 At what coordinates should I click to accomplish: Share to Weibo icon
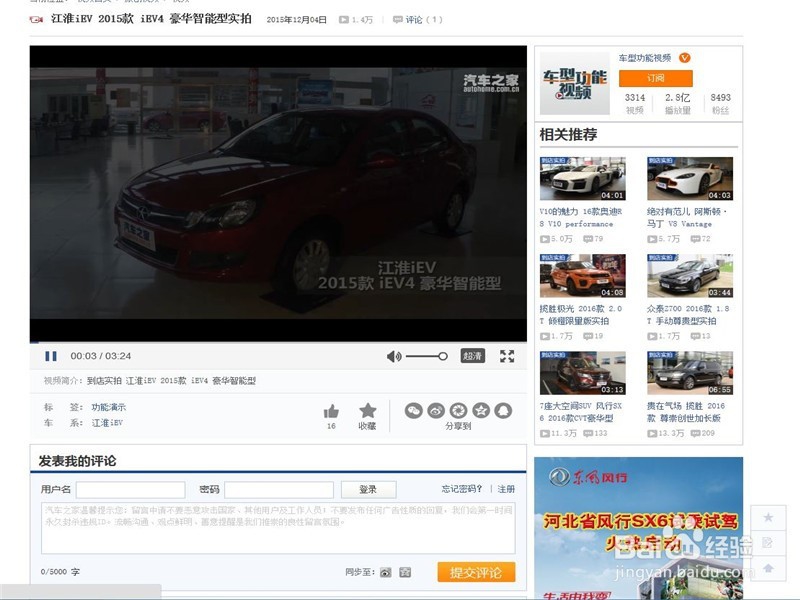pyautogui.click(x=436, y=411)
